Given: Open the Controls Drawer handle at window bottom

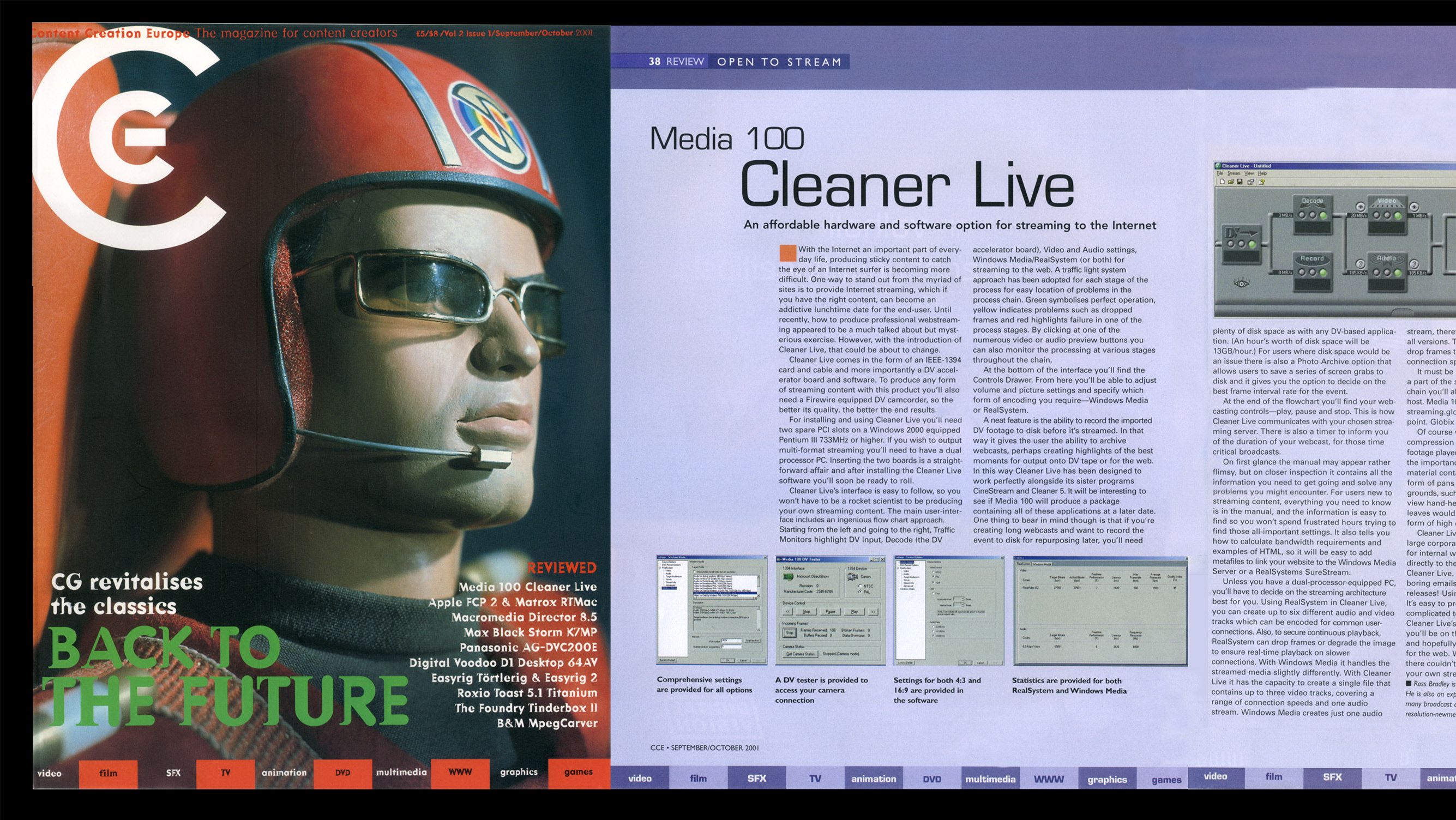Looking at the screenshot, I should tap(1403, 312).
